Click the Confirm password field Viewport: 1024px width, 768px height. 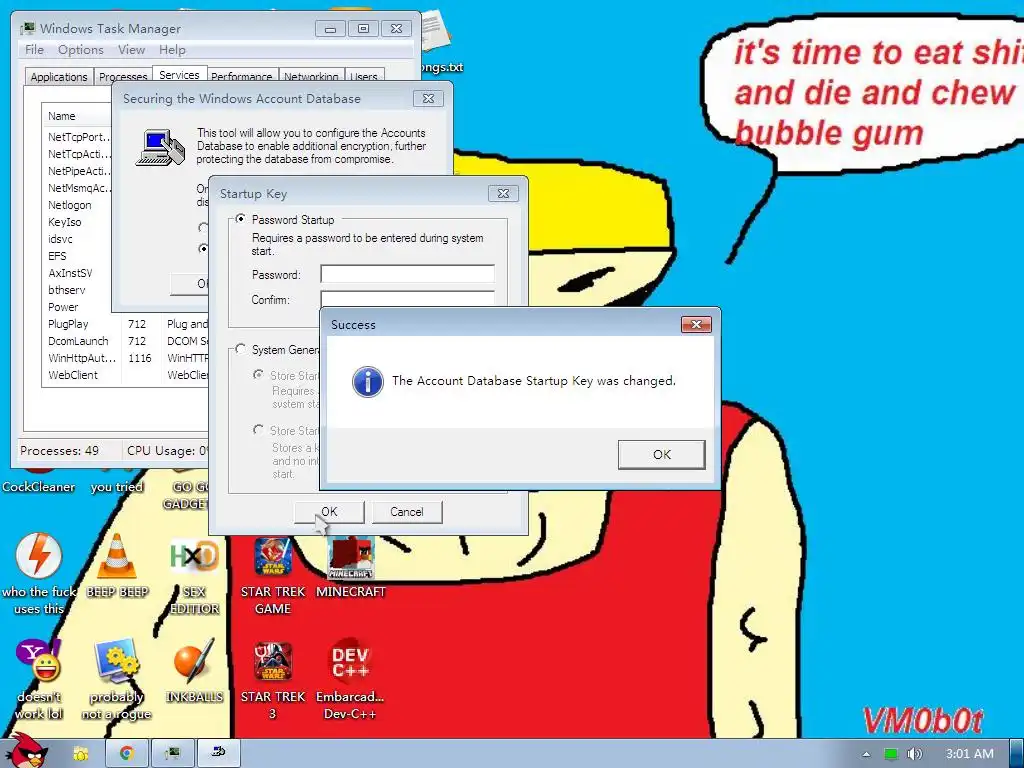click(408, 299)
